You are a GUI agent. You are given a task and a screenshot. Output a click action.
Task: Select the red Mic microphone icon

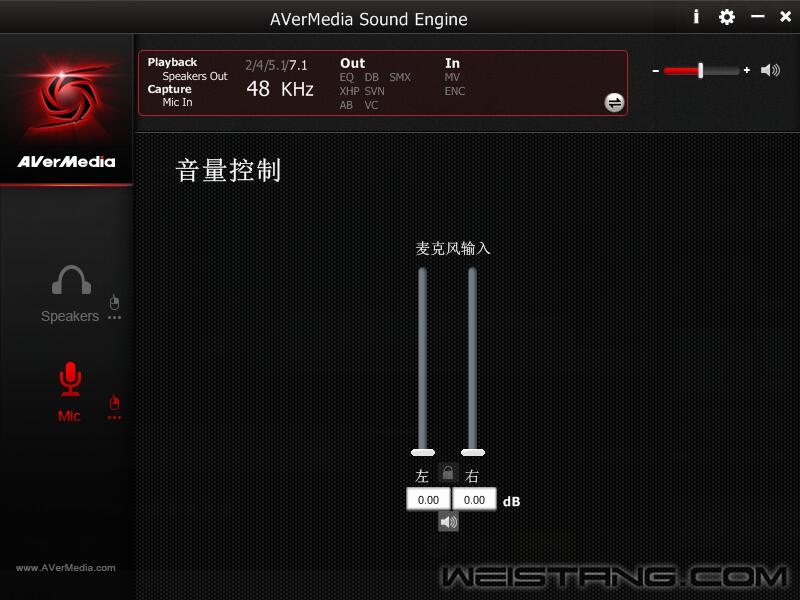pos(70,379)
